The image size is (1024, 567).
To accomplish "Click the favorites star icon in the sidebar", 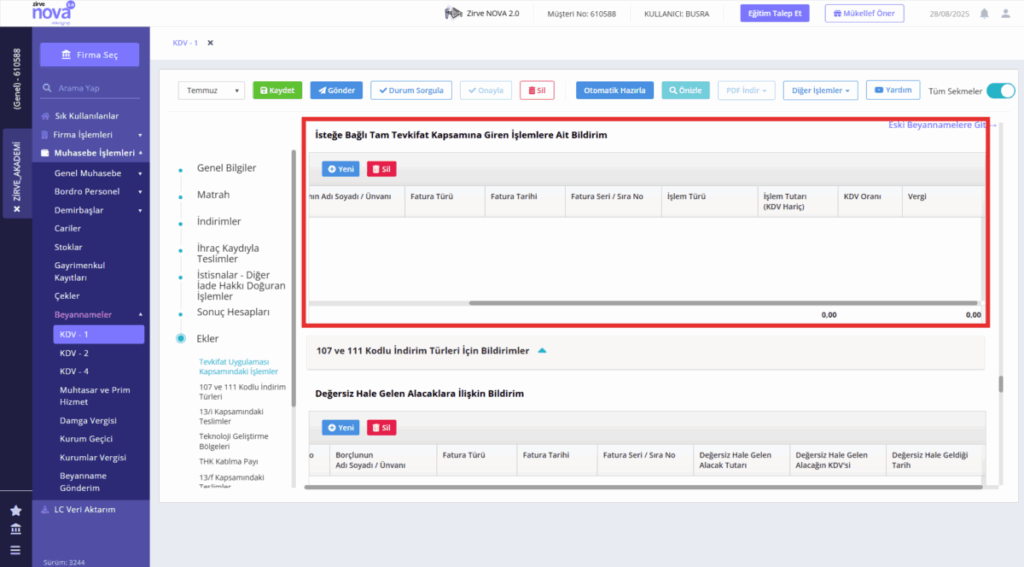I will pyautogui.click(x=16, y=510).
